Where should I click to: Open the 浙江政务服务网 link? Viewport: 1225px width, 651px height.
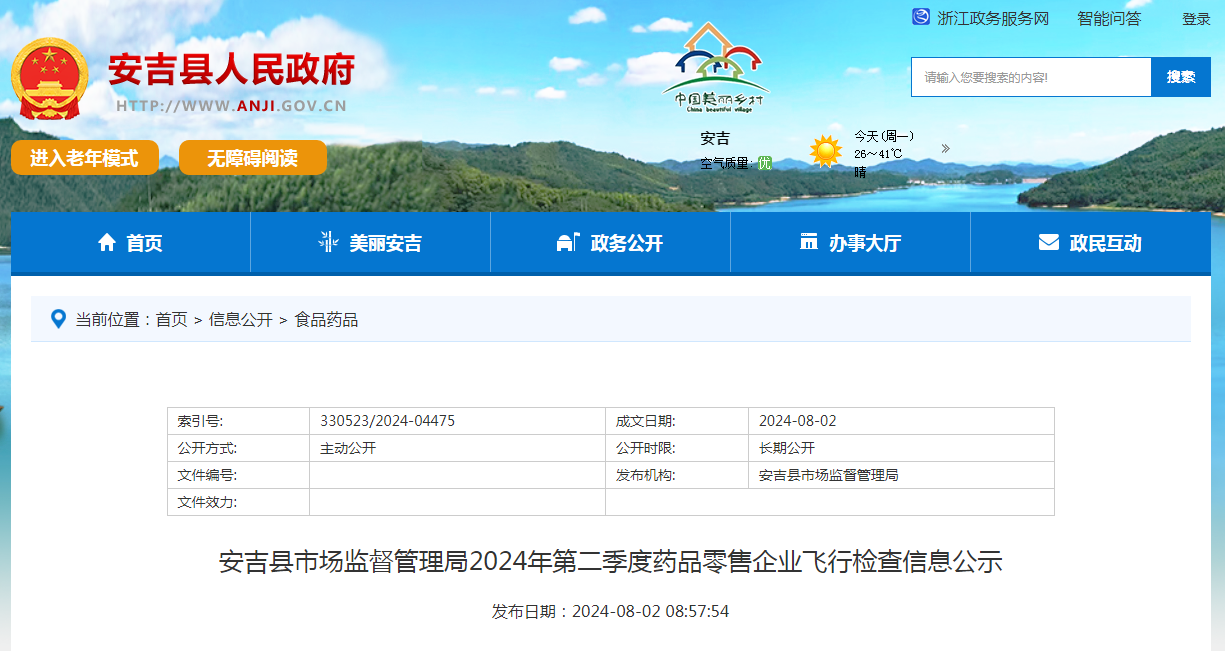click(x=993, y=18)
